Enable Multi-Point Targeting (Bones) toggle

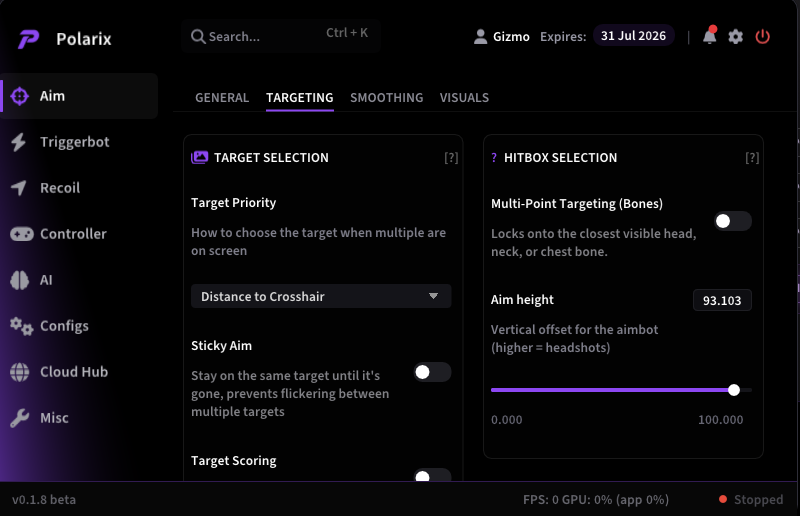pos(733,221)
